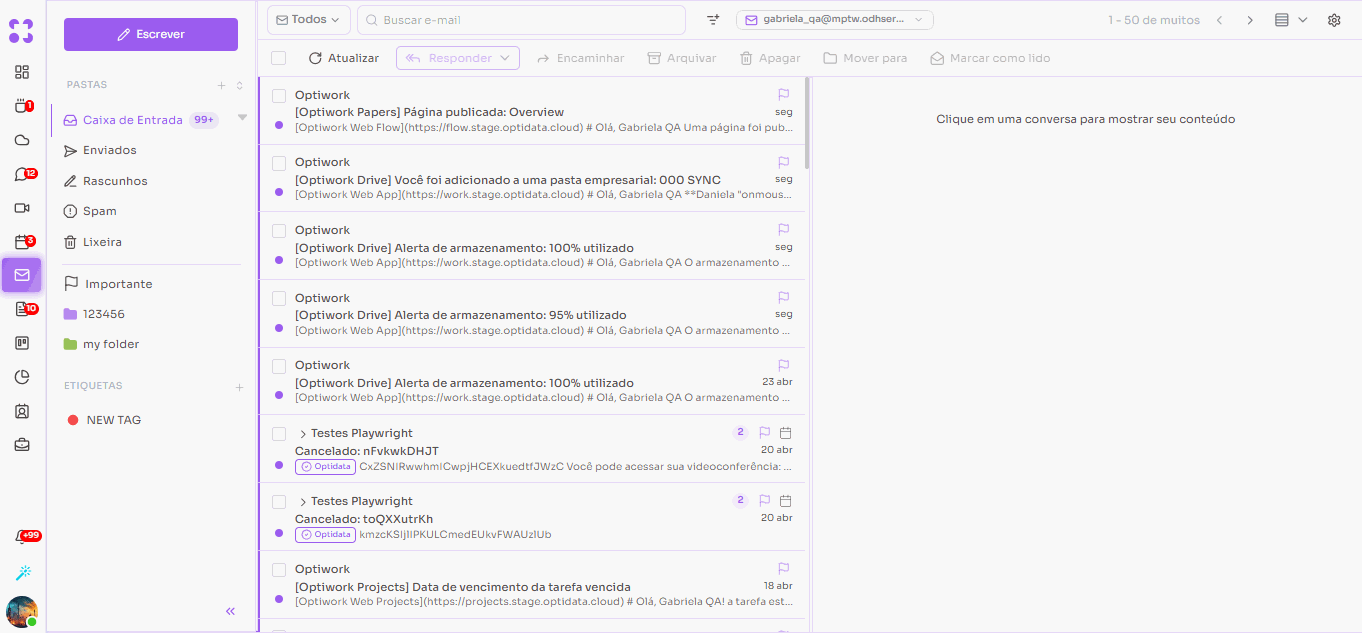Open search filter sliders icon
The width and height of the screenshot is (1362, 633).
tap(713, 20)
